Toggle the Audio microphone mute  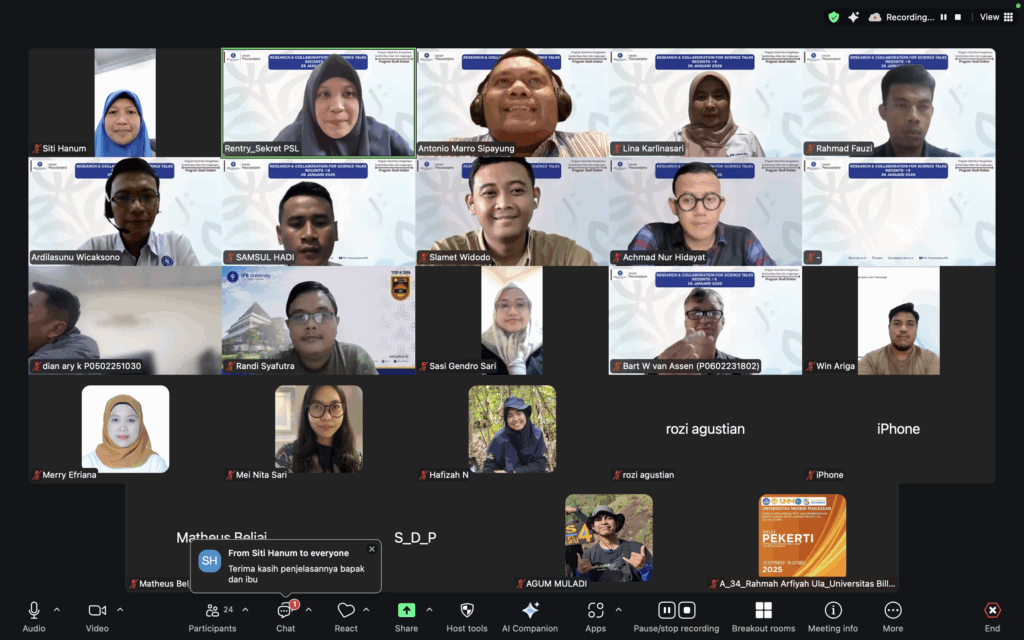(34, 610)
